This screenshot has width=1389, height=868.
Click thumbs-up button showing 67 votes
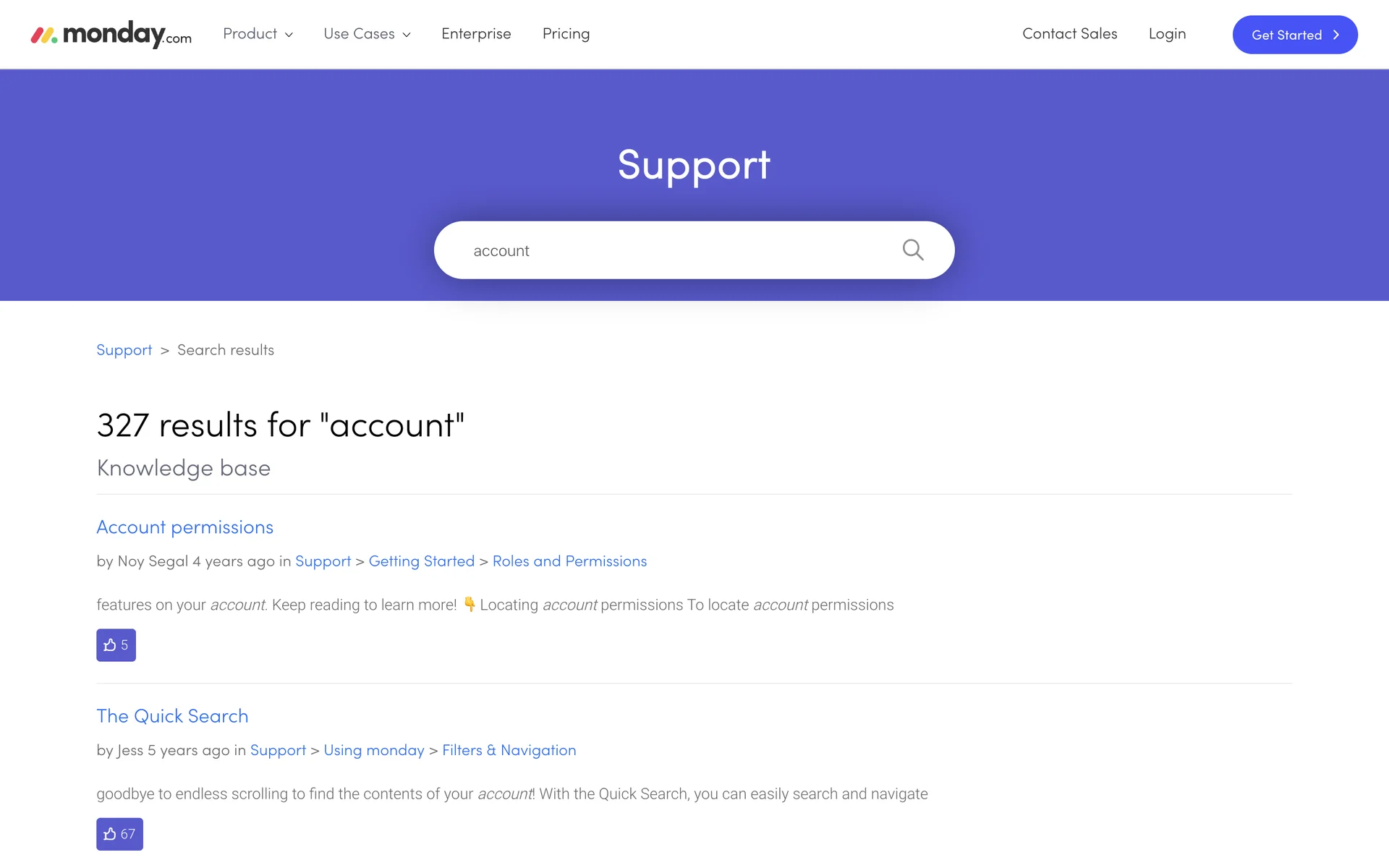(x=119, y=833)
